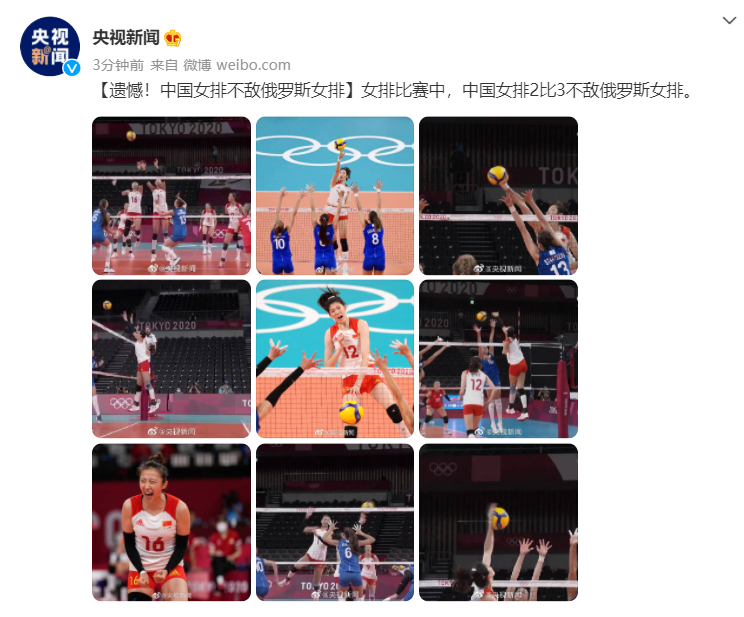Image resolution: width=744 pixels, height=617 pixels.
Task: Open photo with blue jersey number 6
Action: [335, 522]
